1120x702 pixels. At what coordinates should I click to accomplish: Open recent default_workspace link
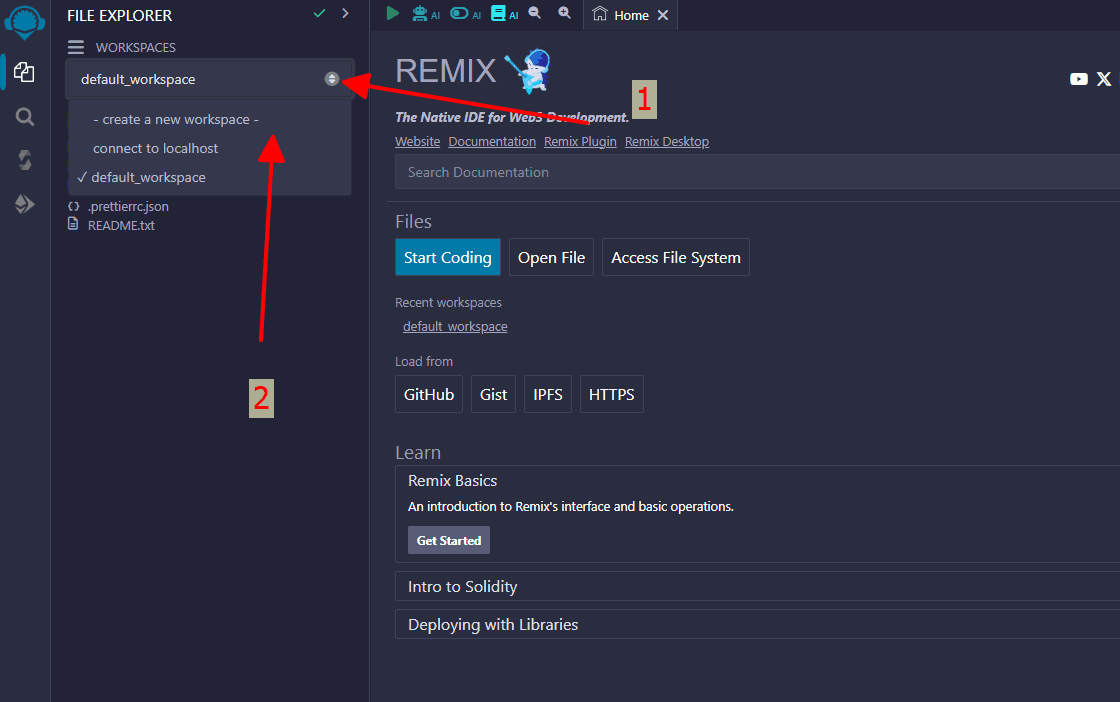point(455,326)
